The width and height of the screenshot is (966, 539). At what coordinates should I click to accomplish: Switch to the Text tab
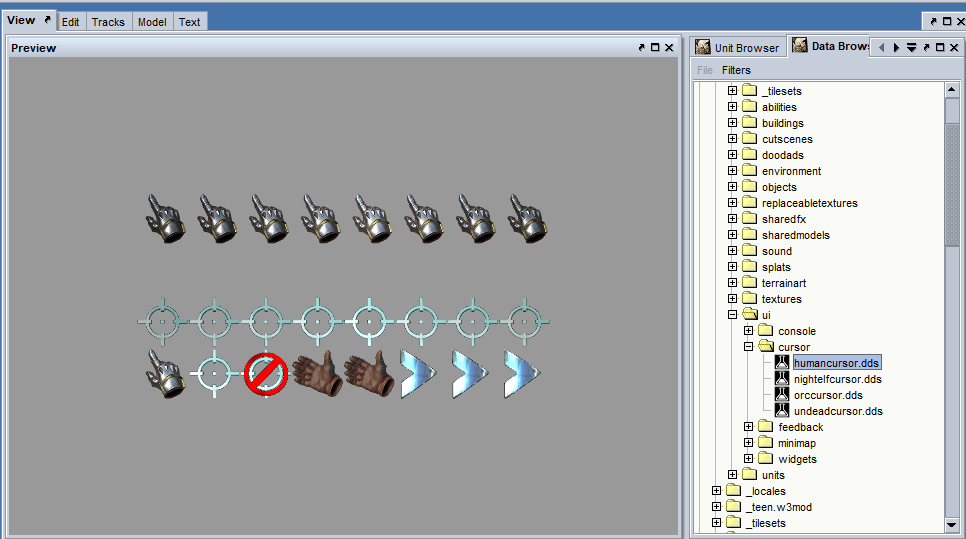190,22
